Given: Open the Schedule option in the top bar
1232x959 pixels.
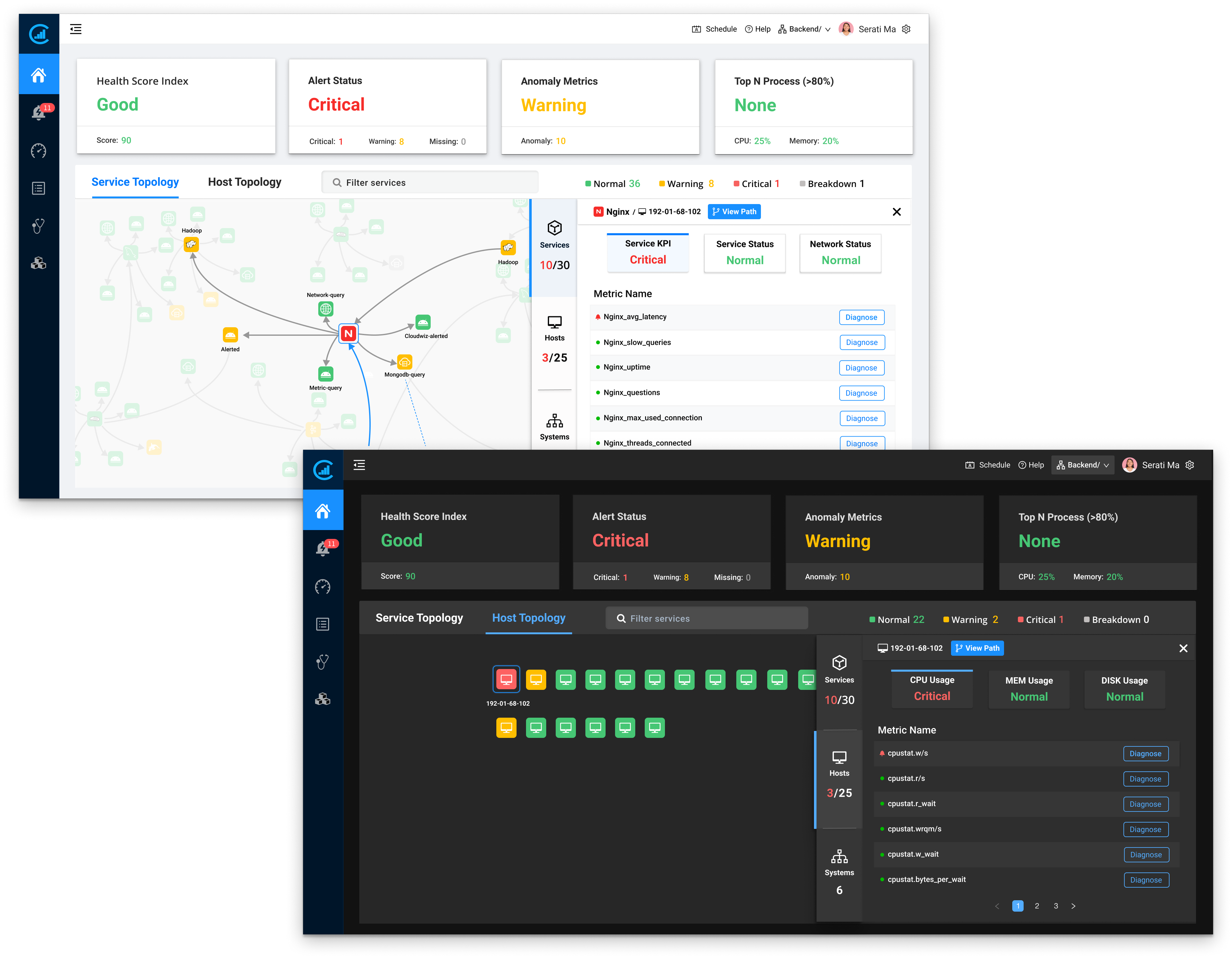Looking at the screenshot, I should (x=987, y=465).
